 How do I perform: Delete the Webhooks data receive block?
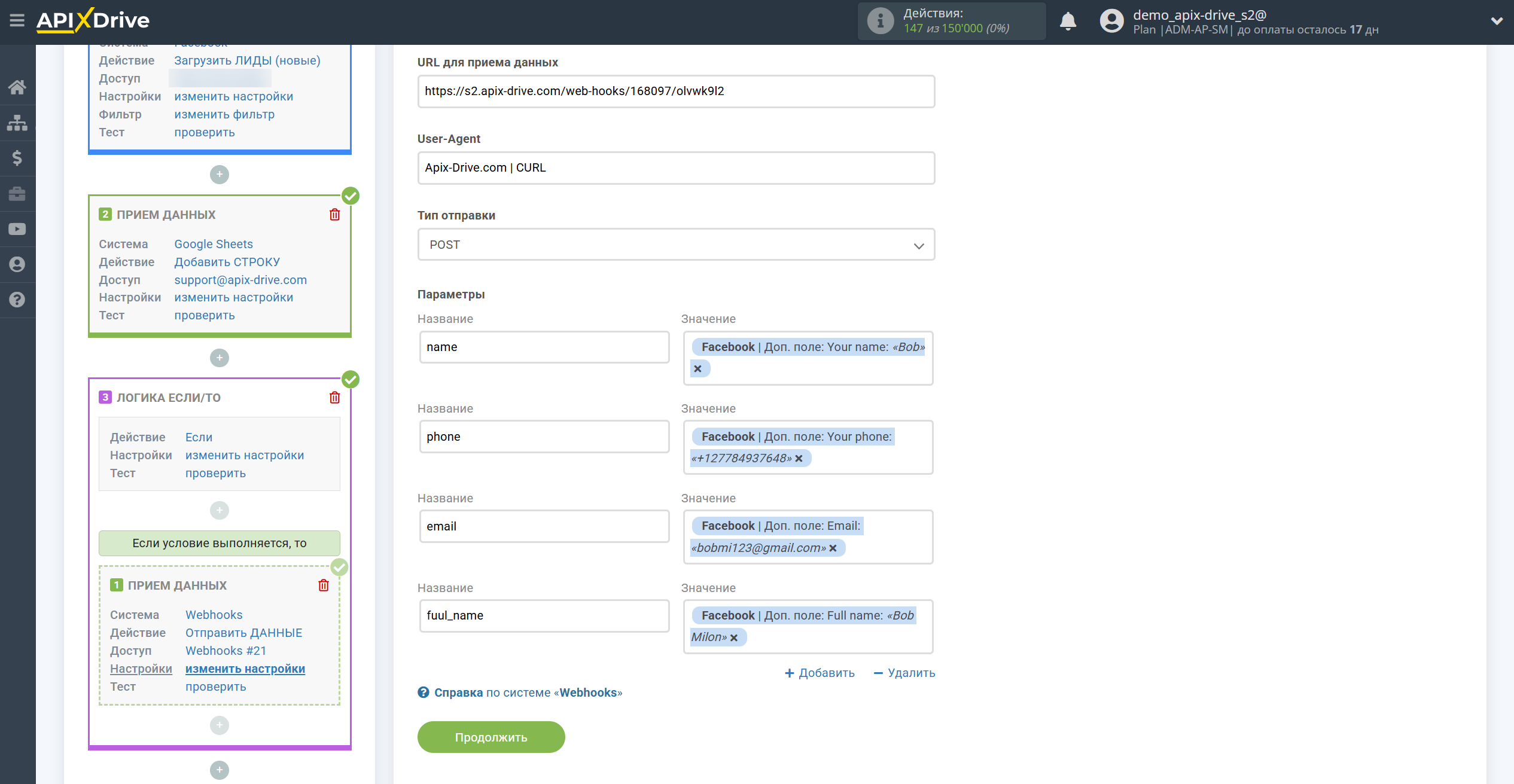324,585
